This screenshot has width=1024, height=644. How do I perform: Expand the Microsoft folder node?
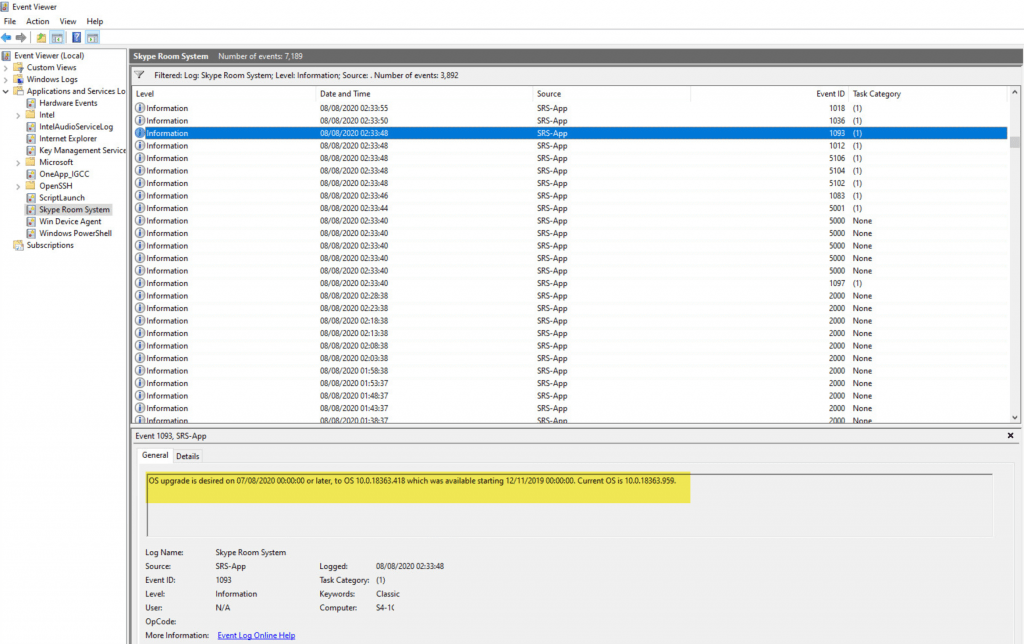[x=18, y=163]
